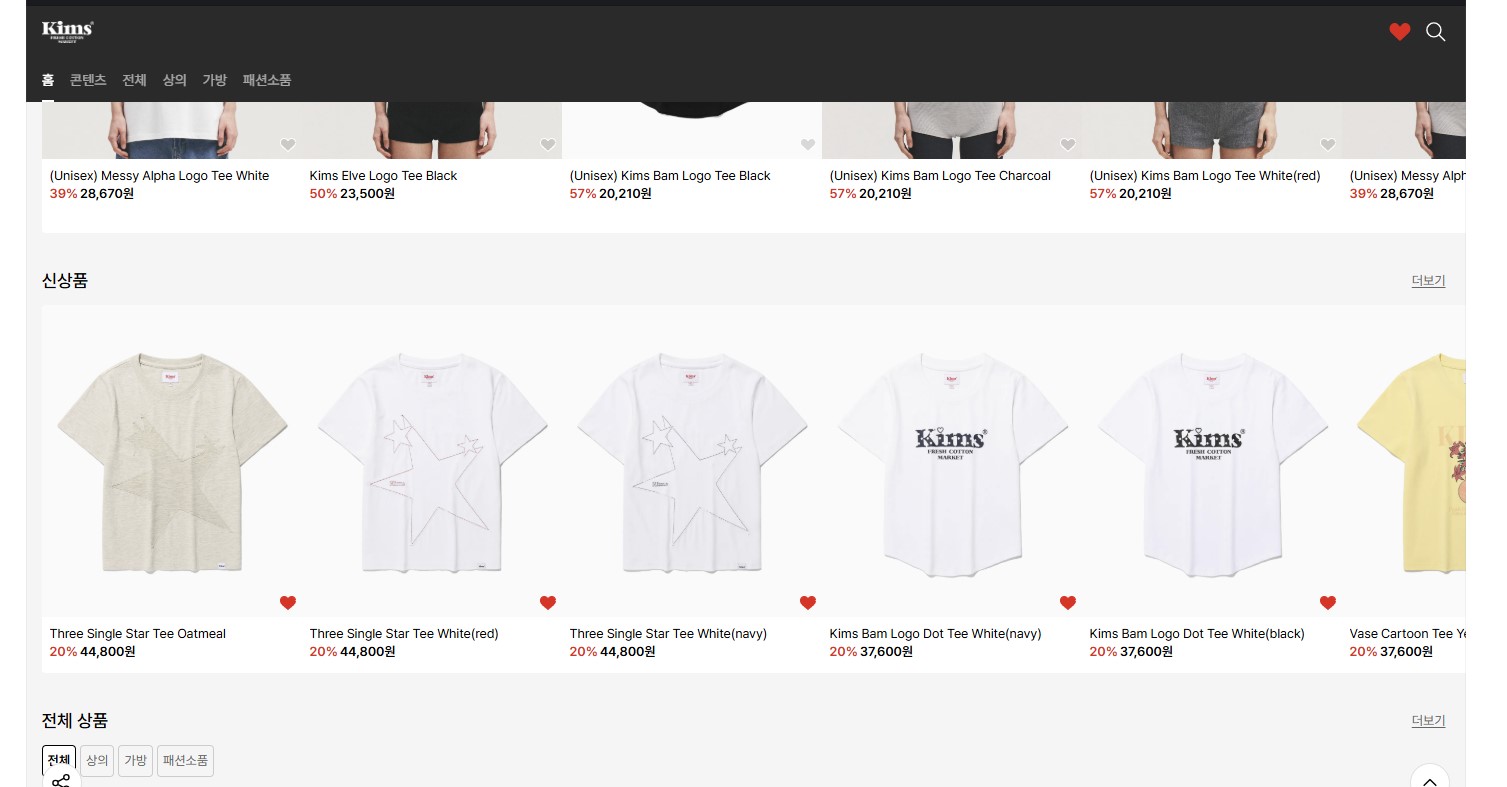Like the Kims Elve Logo Tee Black

pyautogui.click(x=548, y=144)
